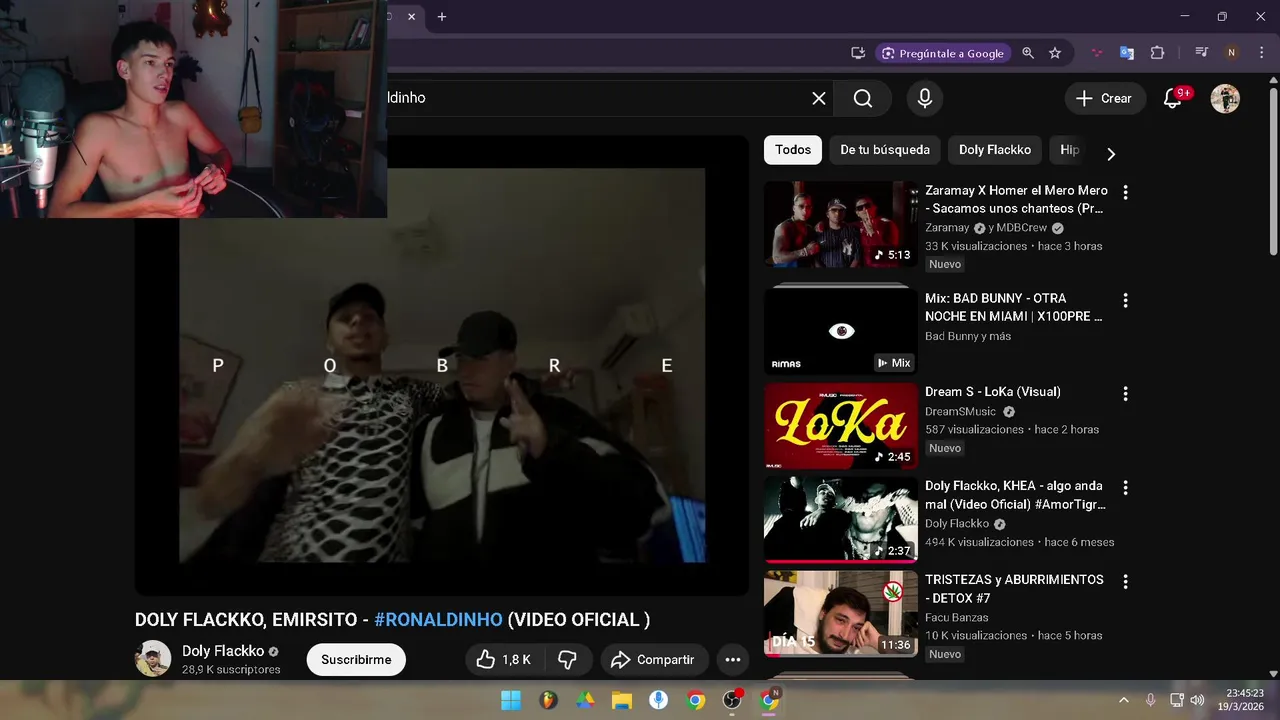The width and height of the screenshot is (1280, 720).
Task: Open the Crear menu button
Action: pyautogui.click(x=1104, y=98)
